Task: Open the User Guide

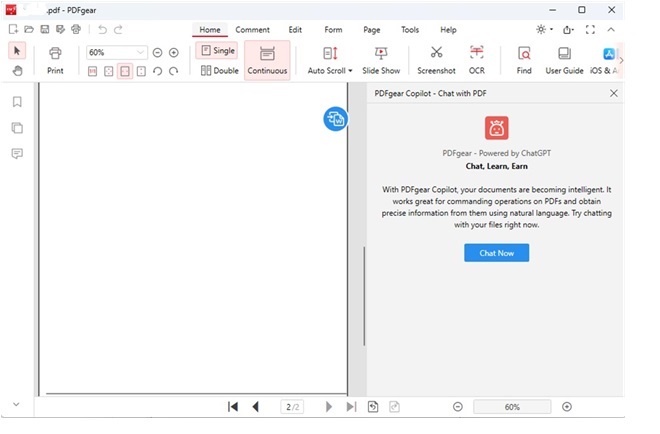Action: (x=564, y=61)
